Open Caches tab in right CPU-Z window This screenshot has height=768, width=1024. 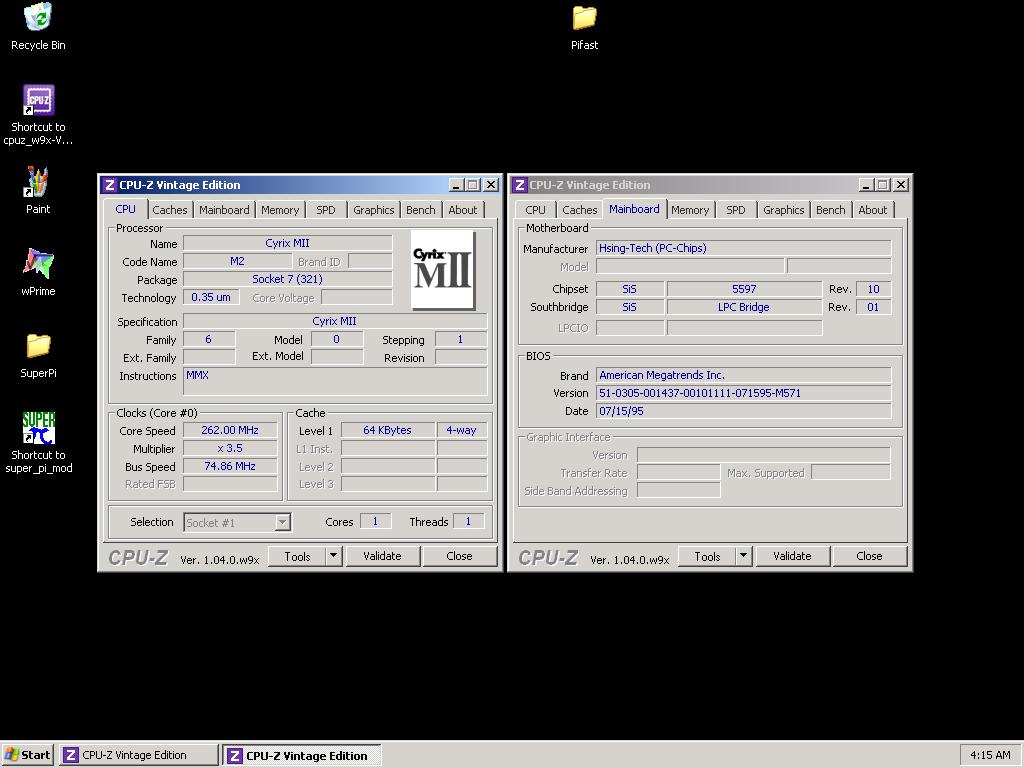580,210
